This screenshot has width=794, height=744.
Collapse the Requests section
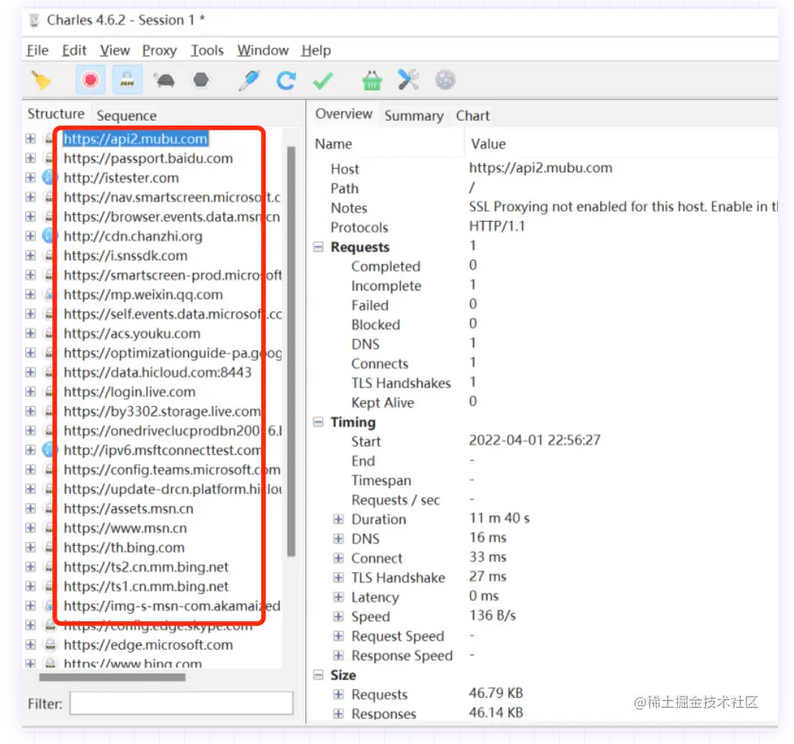point(319,247)
